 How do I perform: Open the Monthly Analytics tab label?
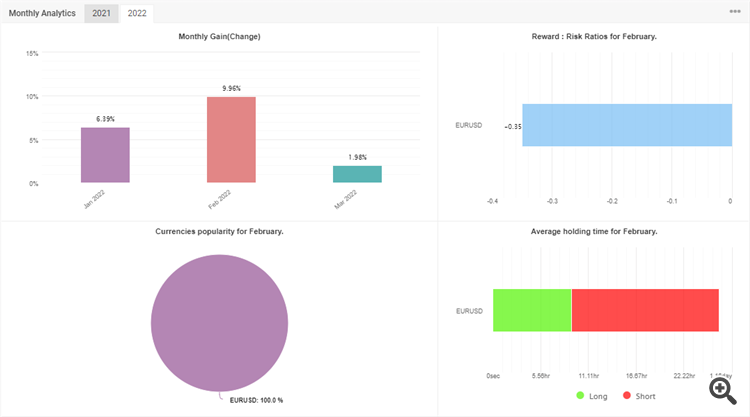click(x=42, y=13)
